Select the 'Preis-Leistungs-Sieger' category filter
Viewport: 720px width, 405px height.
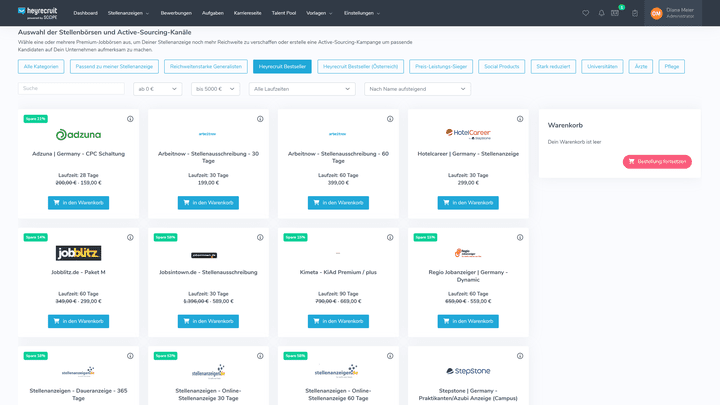pyautogui.click(x=441, y=67)
